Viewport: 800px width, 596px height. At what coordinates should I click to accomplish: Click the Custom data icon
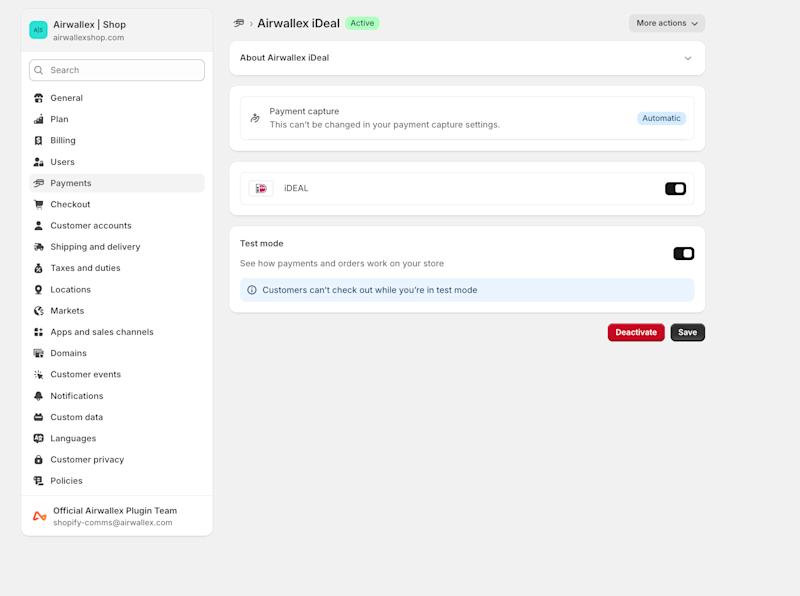(38, 417)
